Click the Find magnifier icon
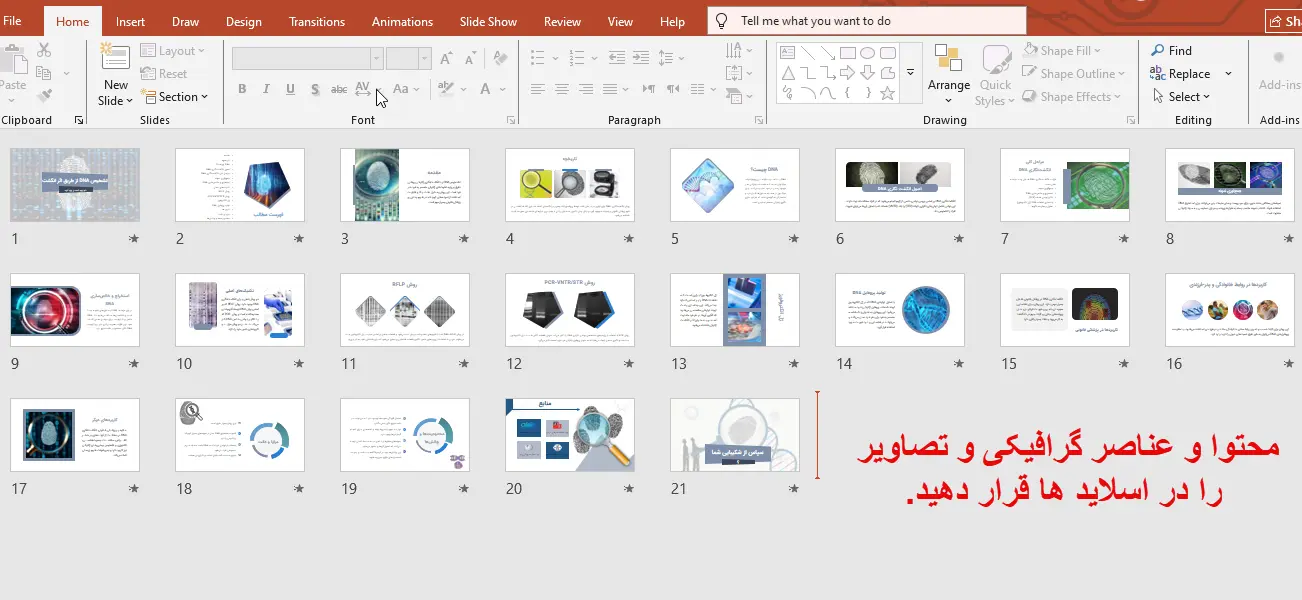 1157,51
